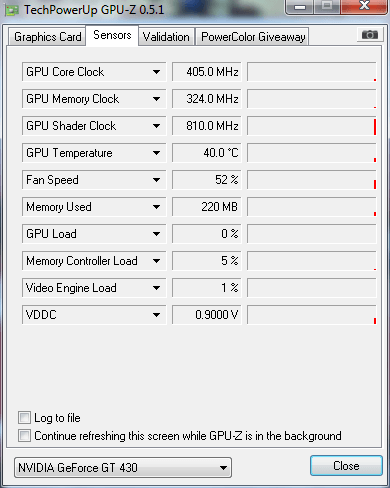The image size is (390, 488).
Task: Open the Memory Used dropdown arrow
Action: click(x=156, y=207)
